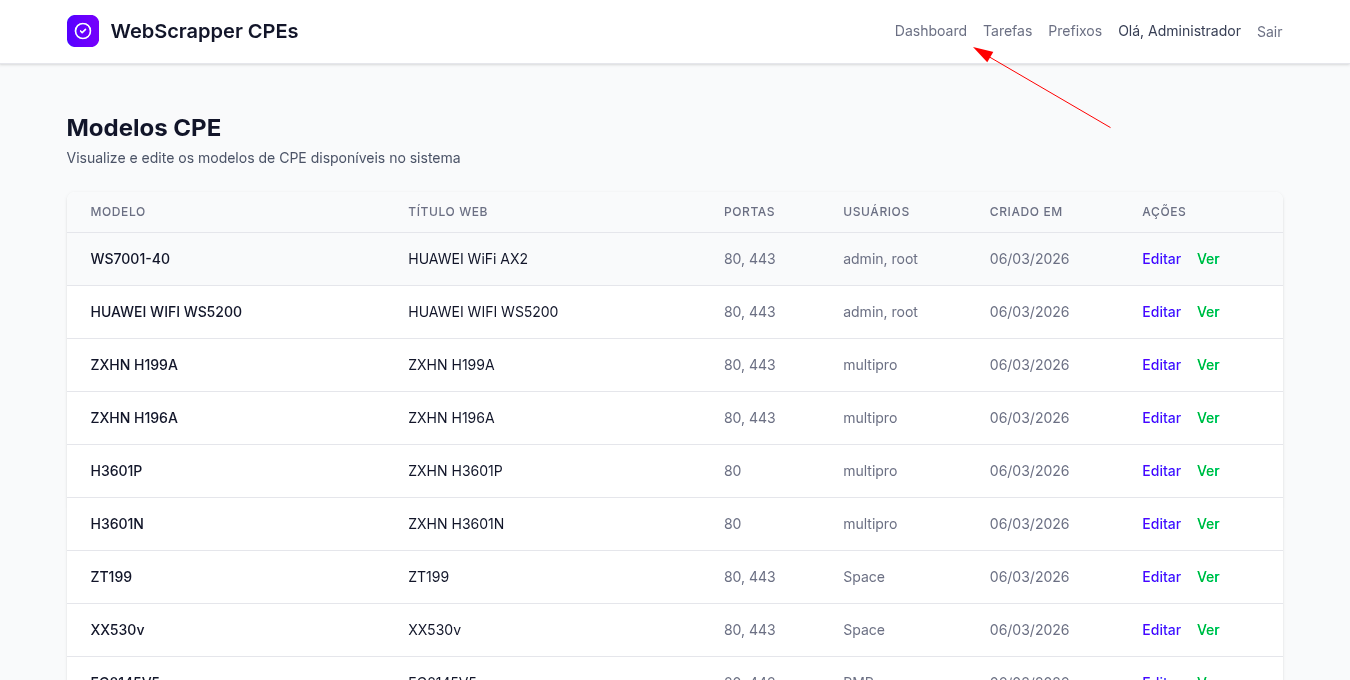Click the Olá, Administrador label
Screen dimensions: 1350x680
(x=1179, y=31)
